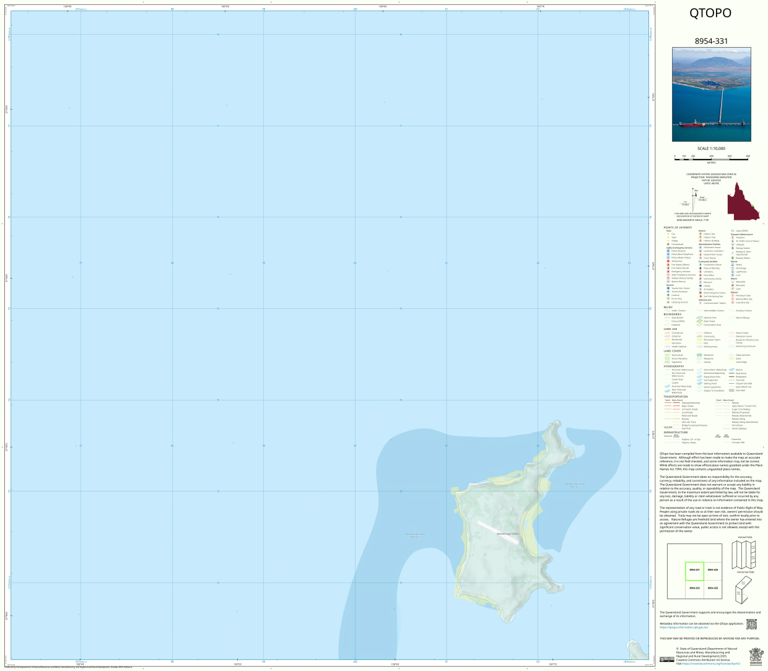The height and width of the screenshot is (671, 768).
Task: Click the island name label on map
Action: (x=507, y=533)
